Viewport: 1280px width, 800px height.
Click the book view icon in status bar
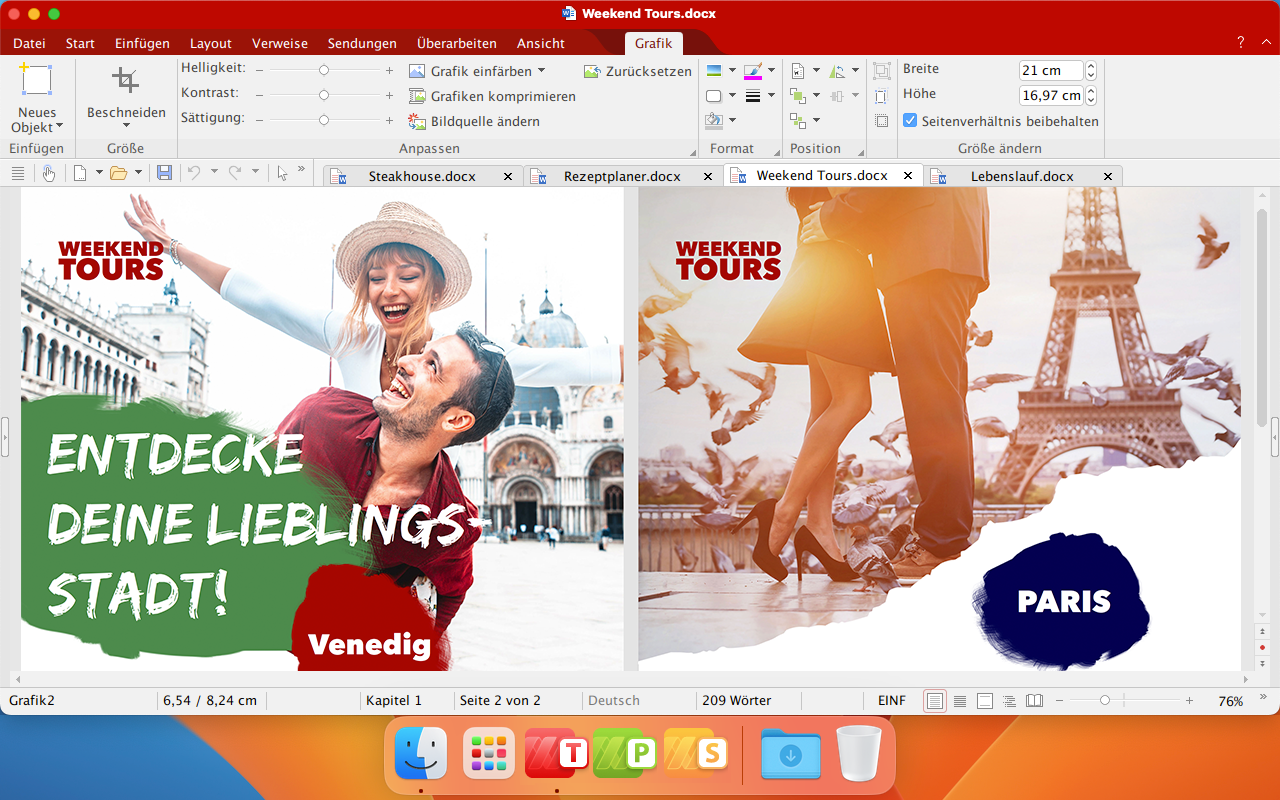tap(1034, 701)
